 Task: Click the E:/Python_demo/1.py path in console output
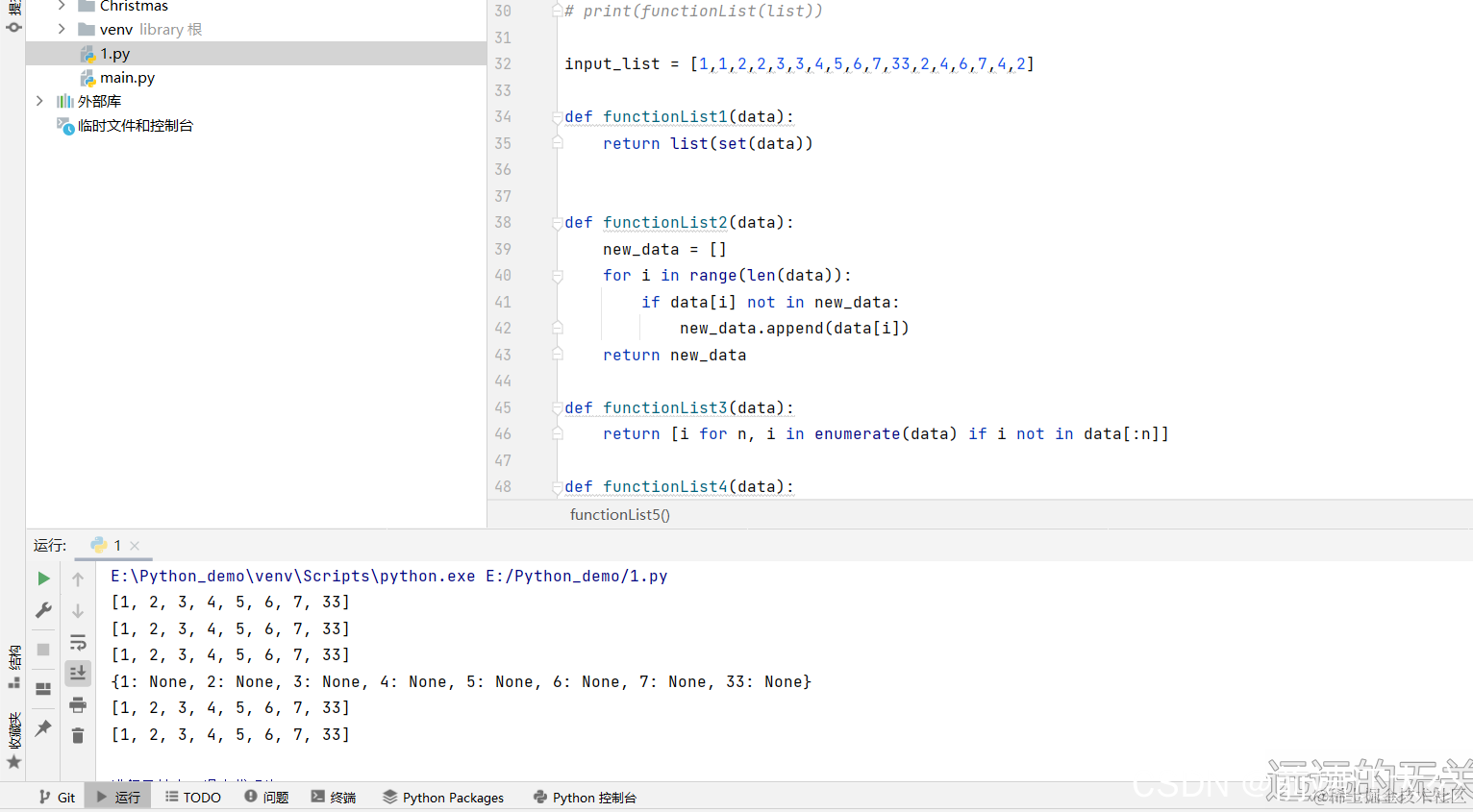(x=577, y=577)
